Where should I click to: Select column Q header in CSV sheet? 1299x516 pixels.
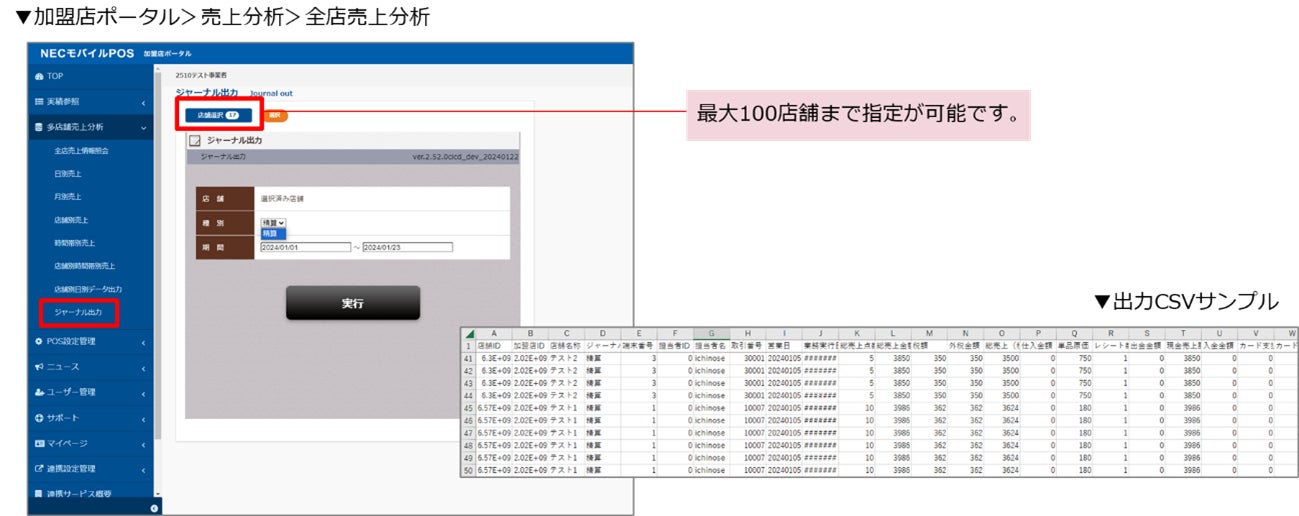coord(1074,333)
